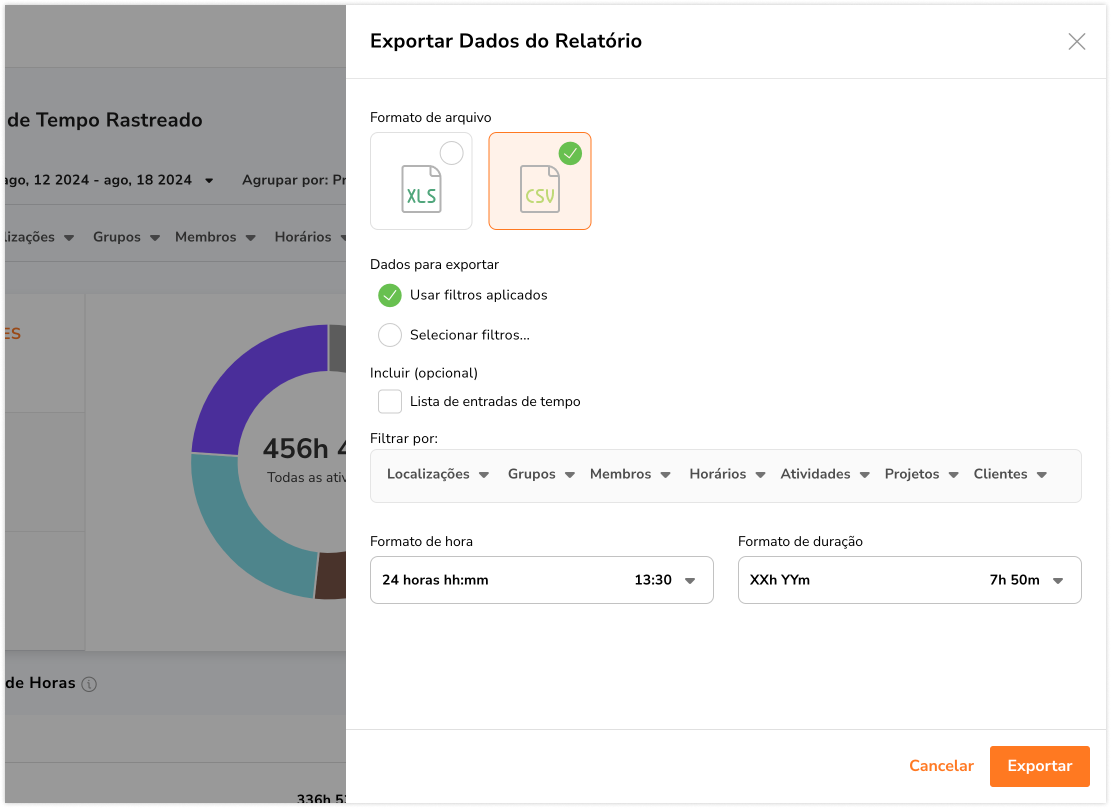Open the Atividades filter dropdown
Viewport: 1111px width, 808px height.
[824, 473]
